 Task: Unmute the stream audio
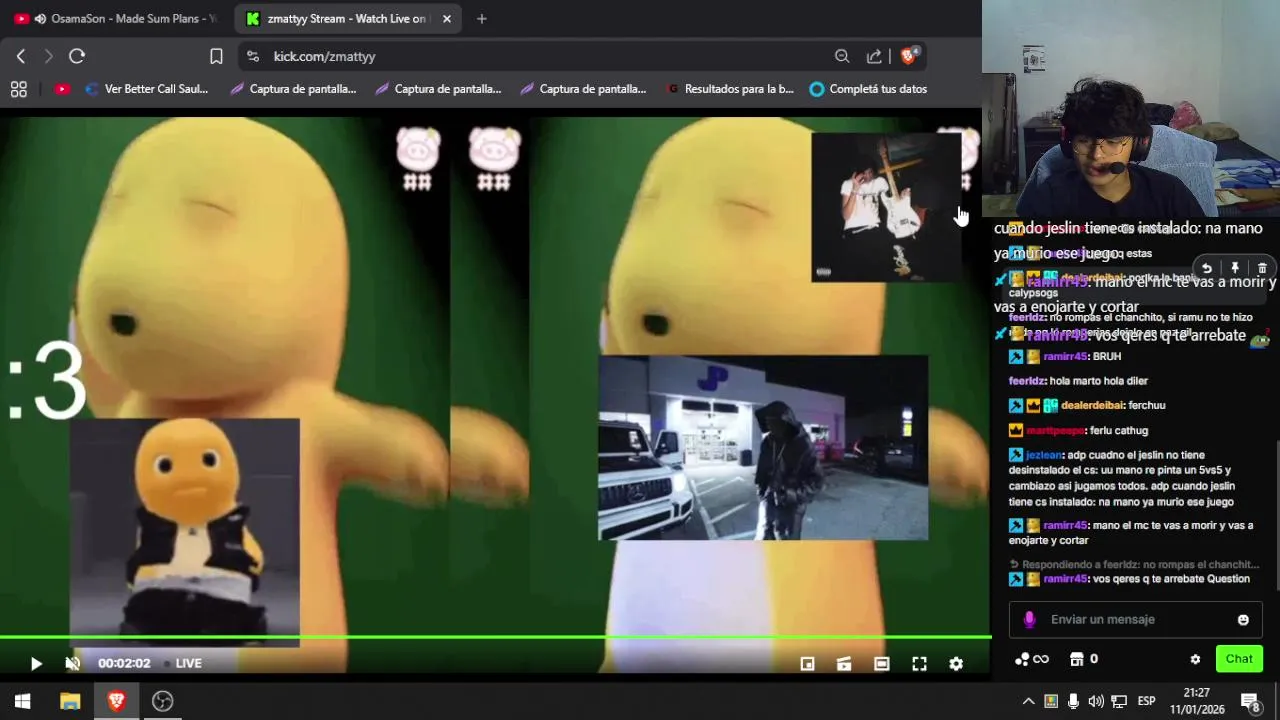pyautogui.click(x=72, y=663)
